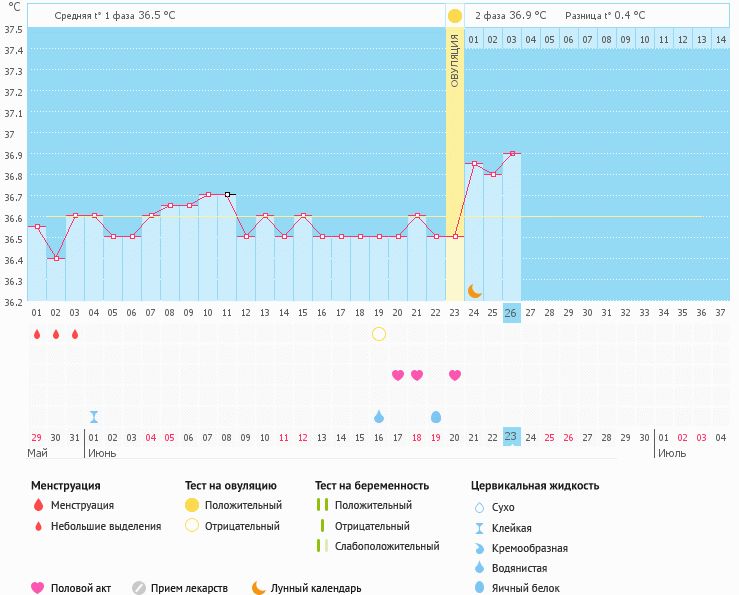Click the yellow ovulation circle above the chart
739x595 pixels.
point(455,16)
